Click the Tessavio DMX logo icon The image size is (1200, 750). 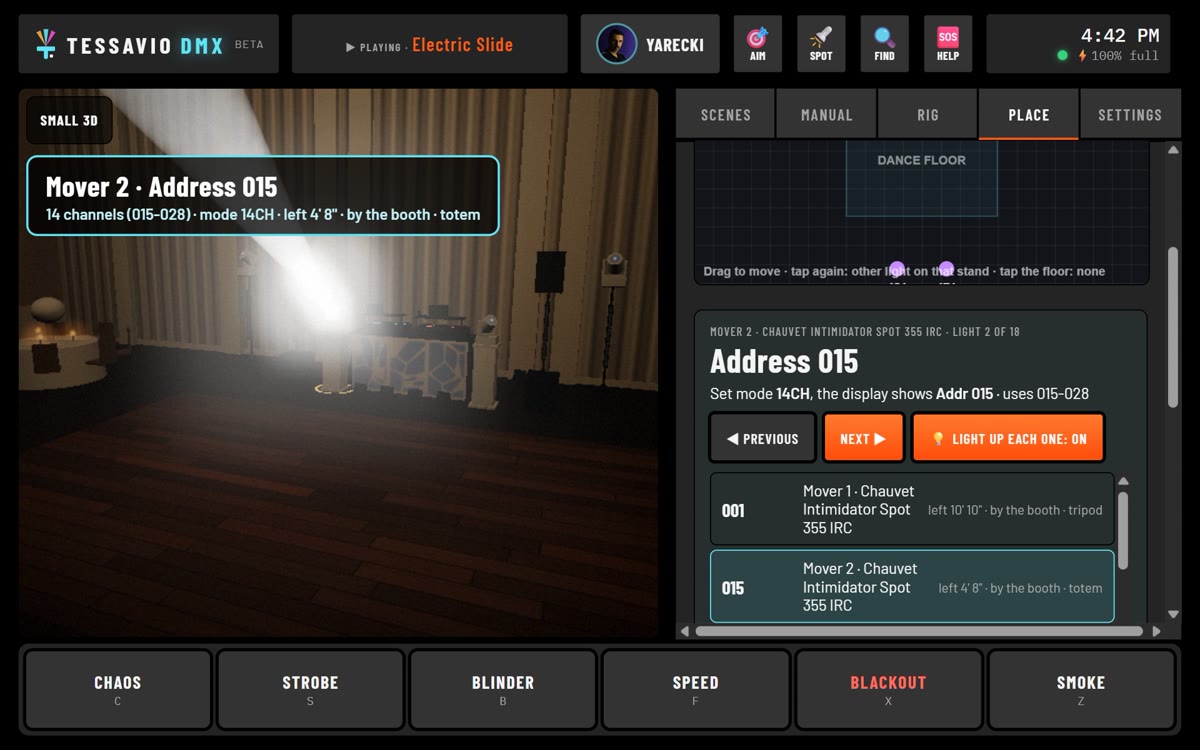[x=45, y=44]
